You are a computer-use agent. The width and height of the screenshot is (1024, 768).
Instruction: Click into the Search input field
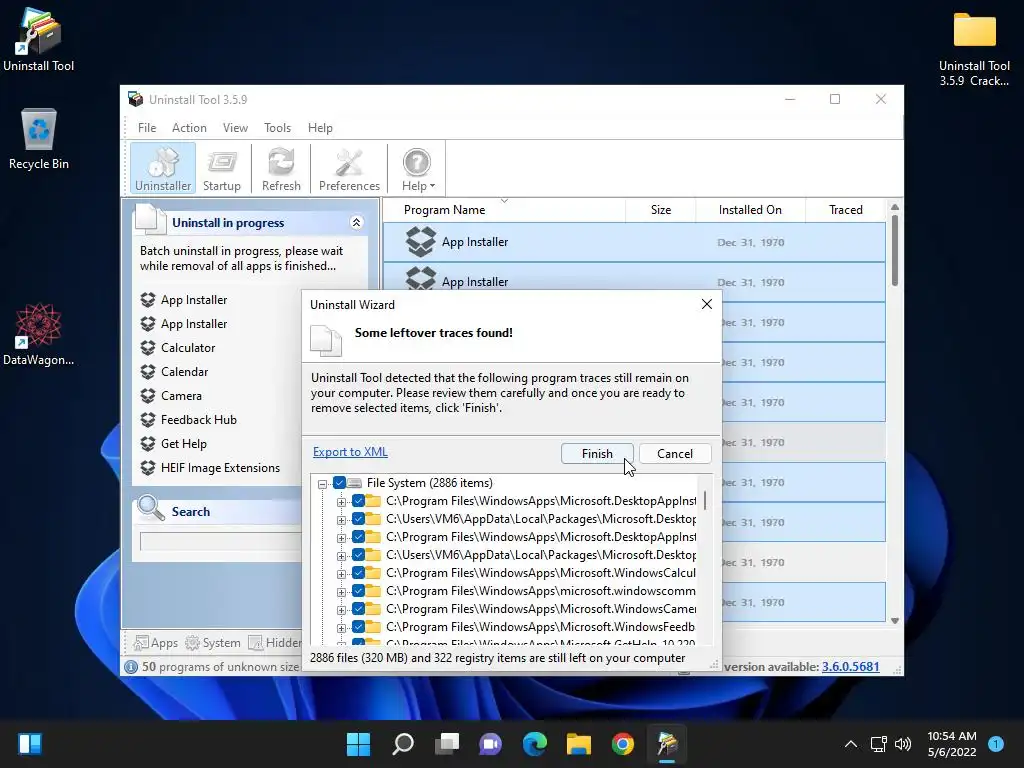[x=221, y=541]
